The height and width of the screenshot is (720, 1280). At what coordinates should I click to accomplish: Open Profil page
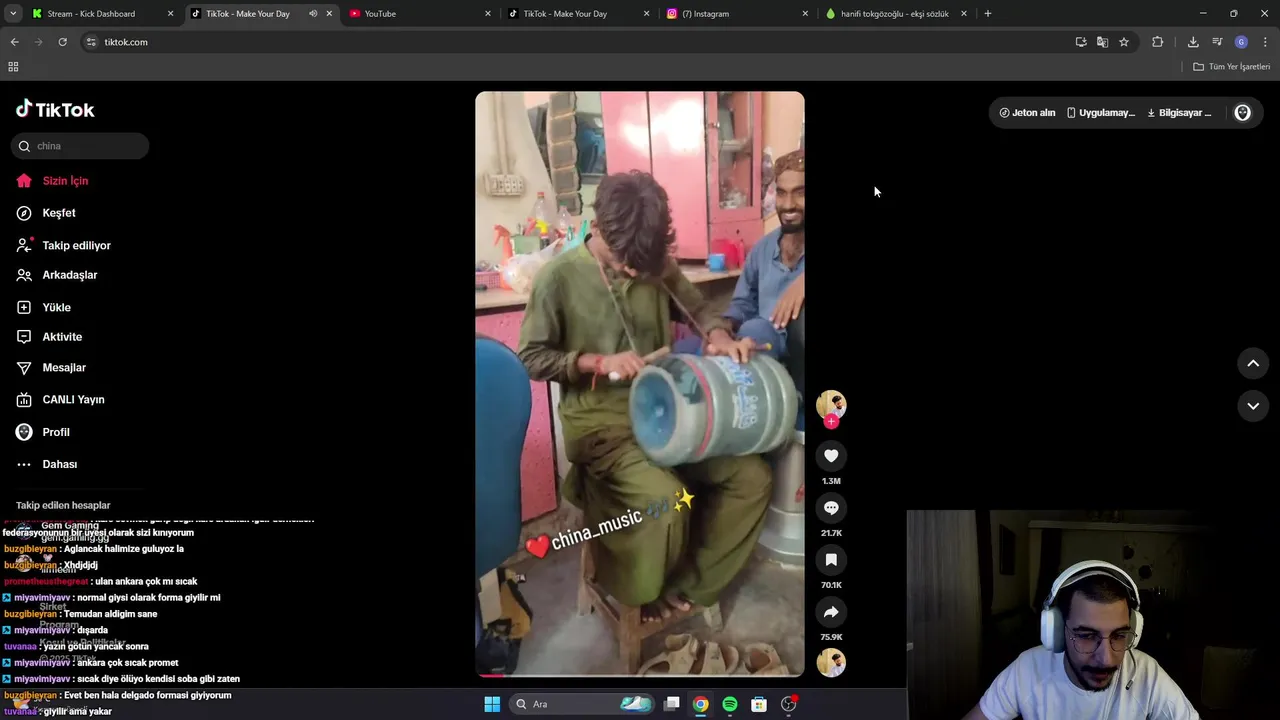tap(56, 432)
